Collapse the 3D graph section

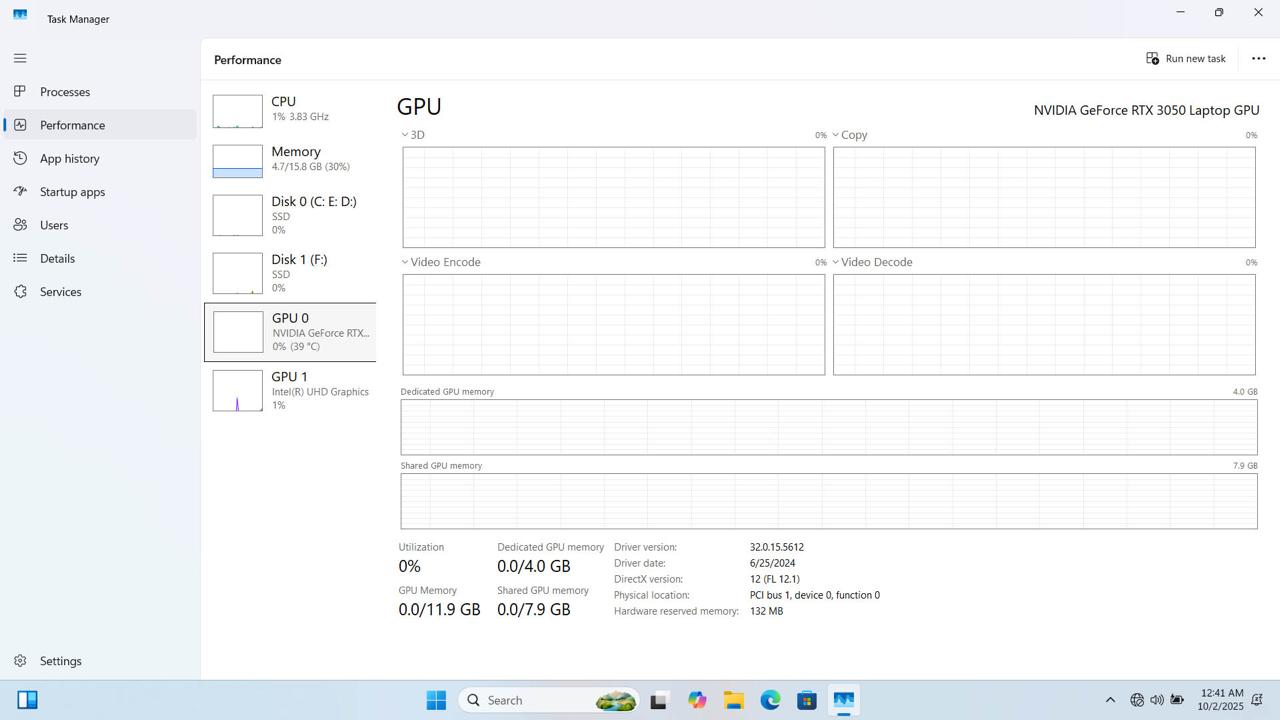coord(405,134)
